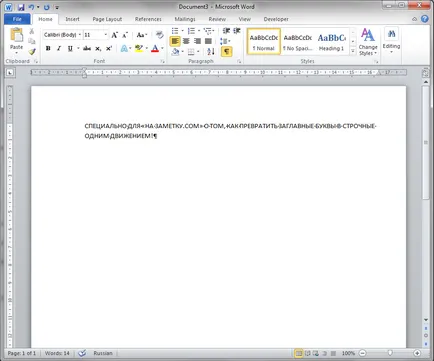
Task: Click the bulleted list icon
Action: (x=175, y=31)
